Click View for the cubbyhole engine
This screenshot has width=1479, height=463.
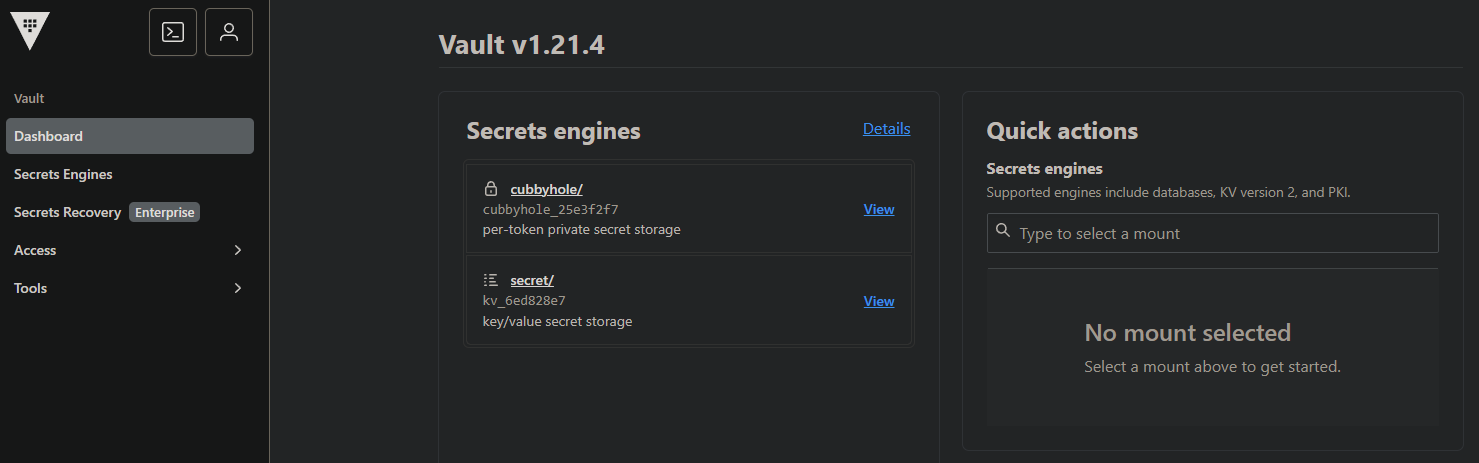[878, 209]
